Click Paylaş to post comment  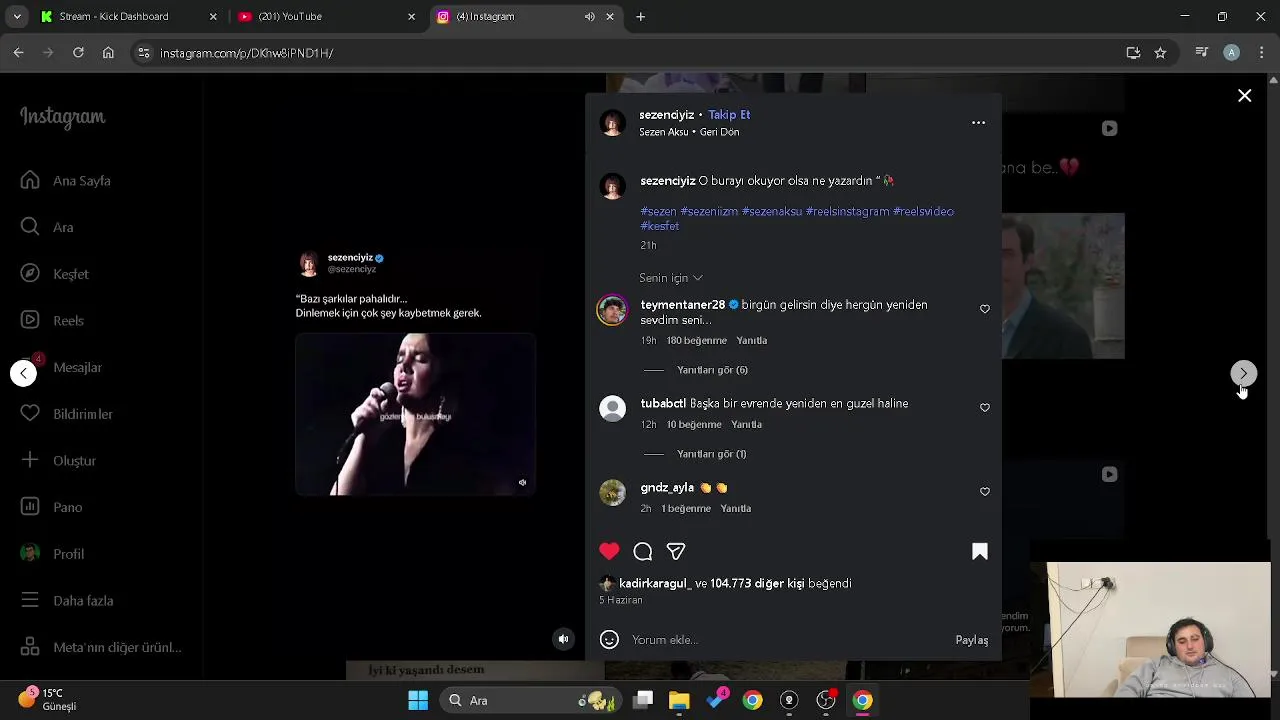pos(971,640)
